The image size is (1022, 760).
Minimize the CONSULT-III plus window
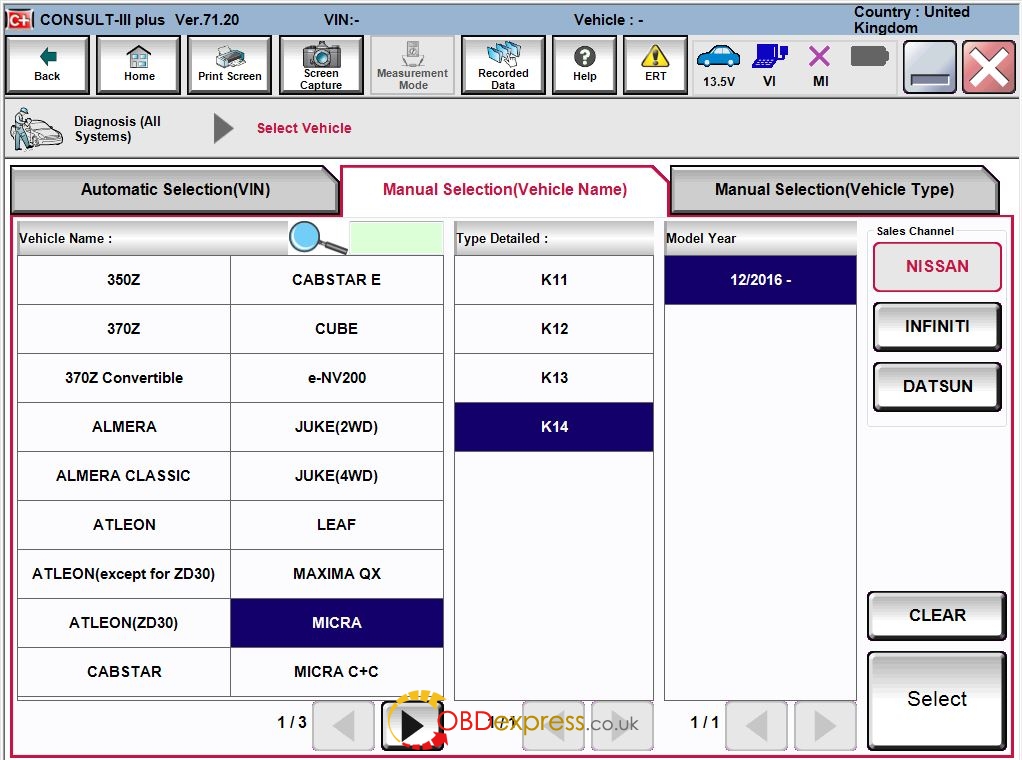tap(929, 66)
